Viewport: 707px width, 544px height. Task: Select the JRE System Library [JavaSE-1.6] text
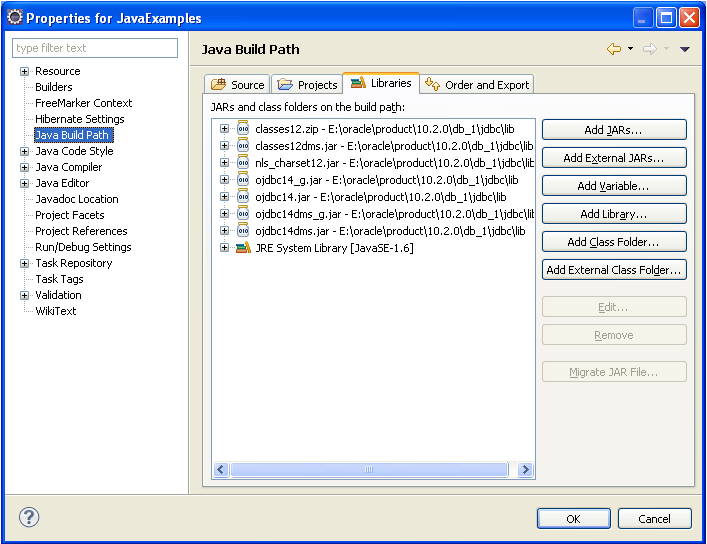tap(334, 248)
